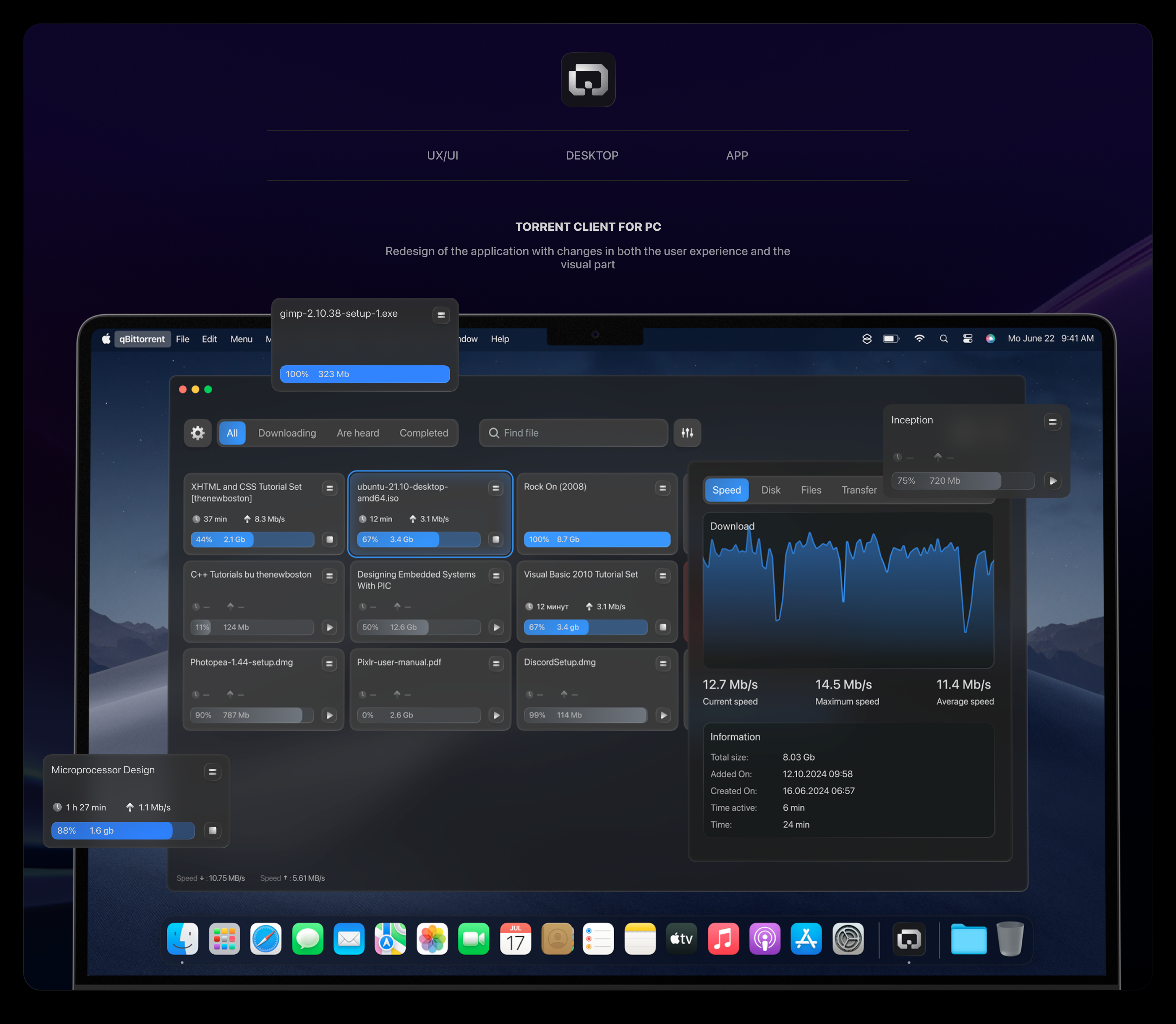1176x1024 pixels.
Task: Open the Disk tab in details panel
Action: tap(770, 490)
